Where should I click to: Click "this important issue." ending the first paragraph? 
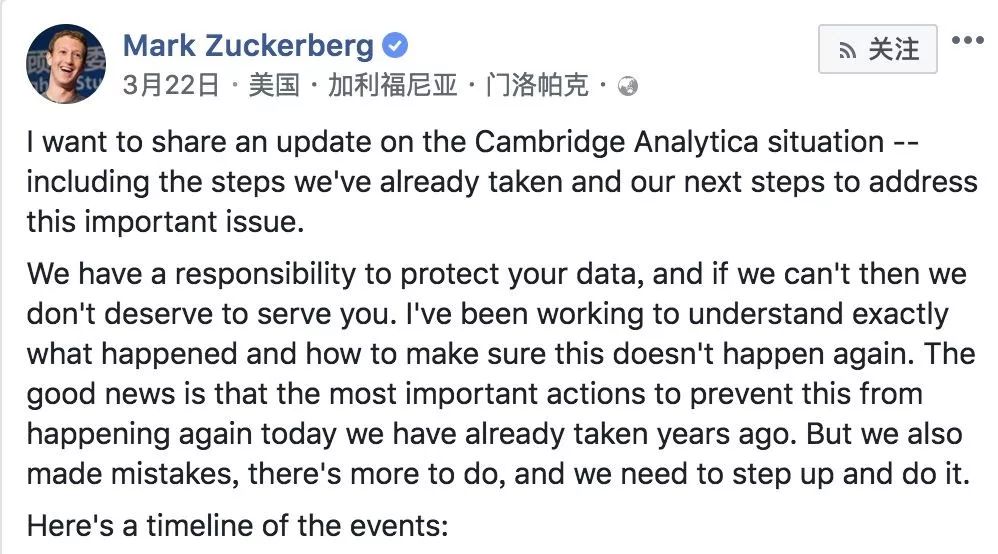point(164,222)
